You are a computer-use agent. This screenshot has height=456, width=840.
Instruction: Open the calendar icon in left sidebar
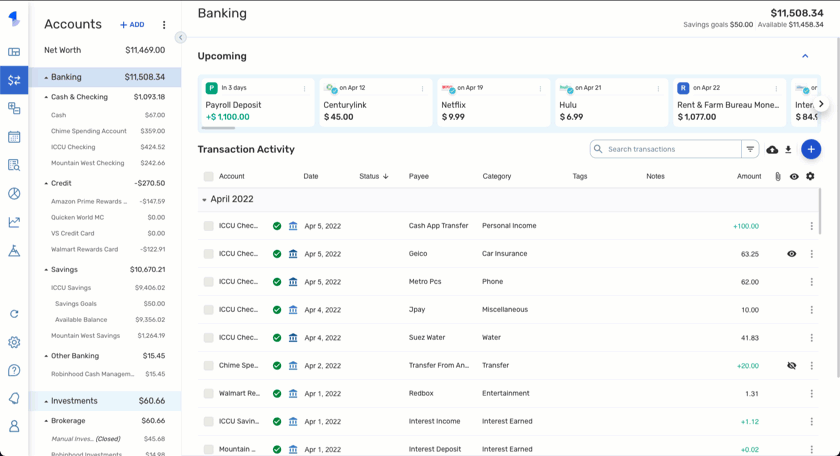point(14,137)
